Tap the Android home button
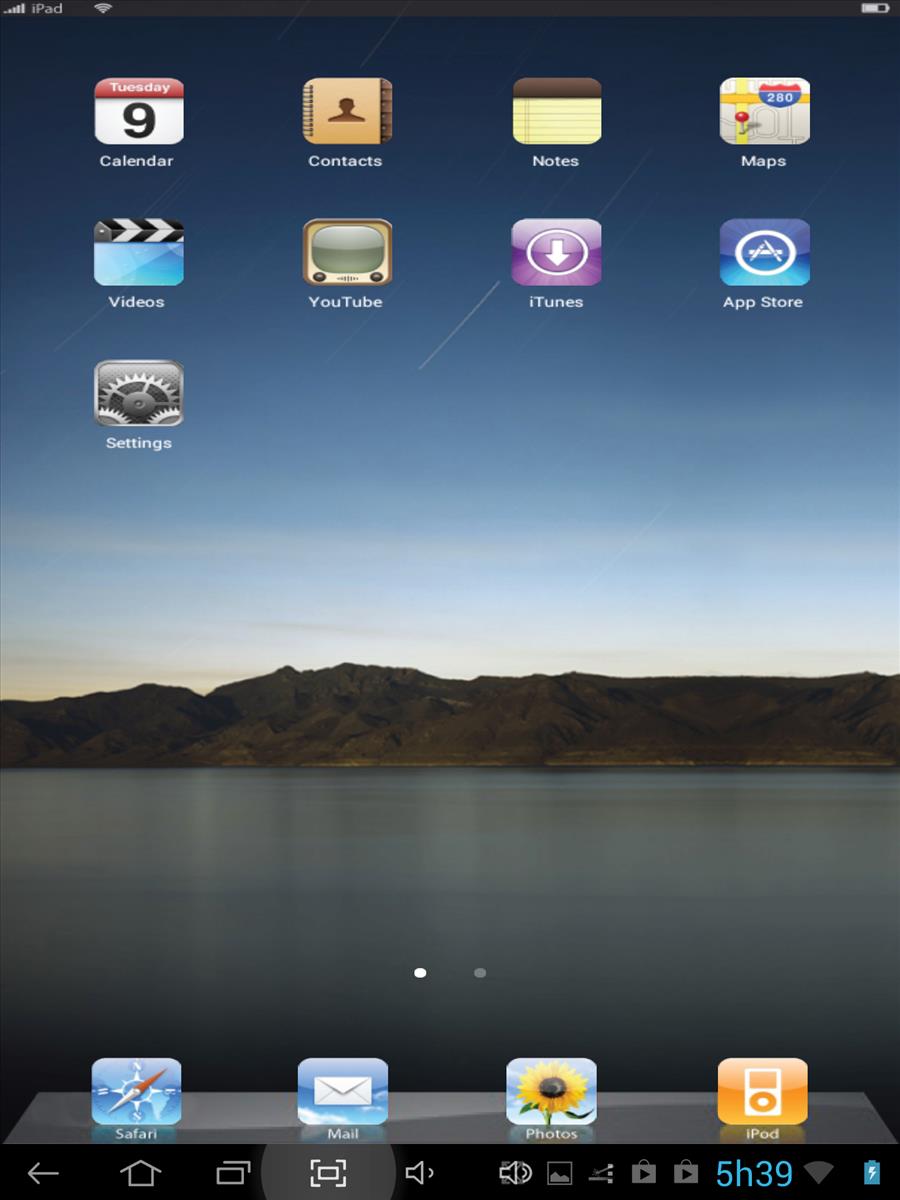 [x=140, y=1173]
